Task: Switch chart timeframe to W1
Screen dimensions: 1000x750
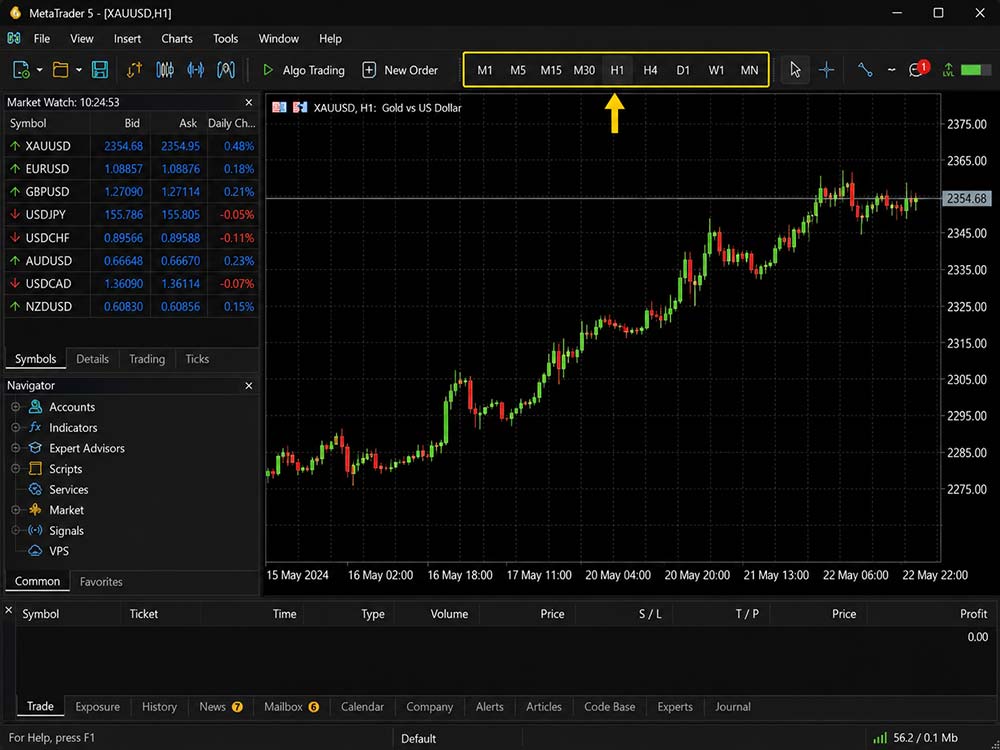Action: click(x=716, y=70)
